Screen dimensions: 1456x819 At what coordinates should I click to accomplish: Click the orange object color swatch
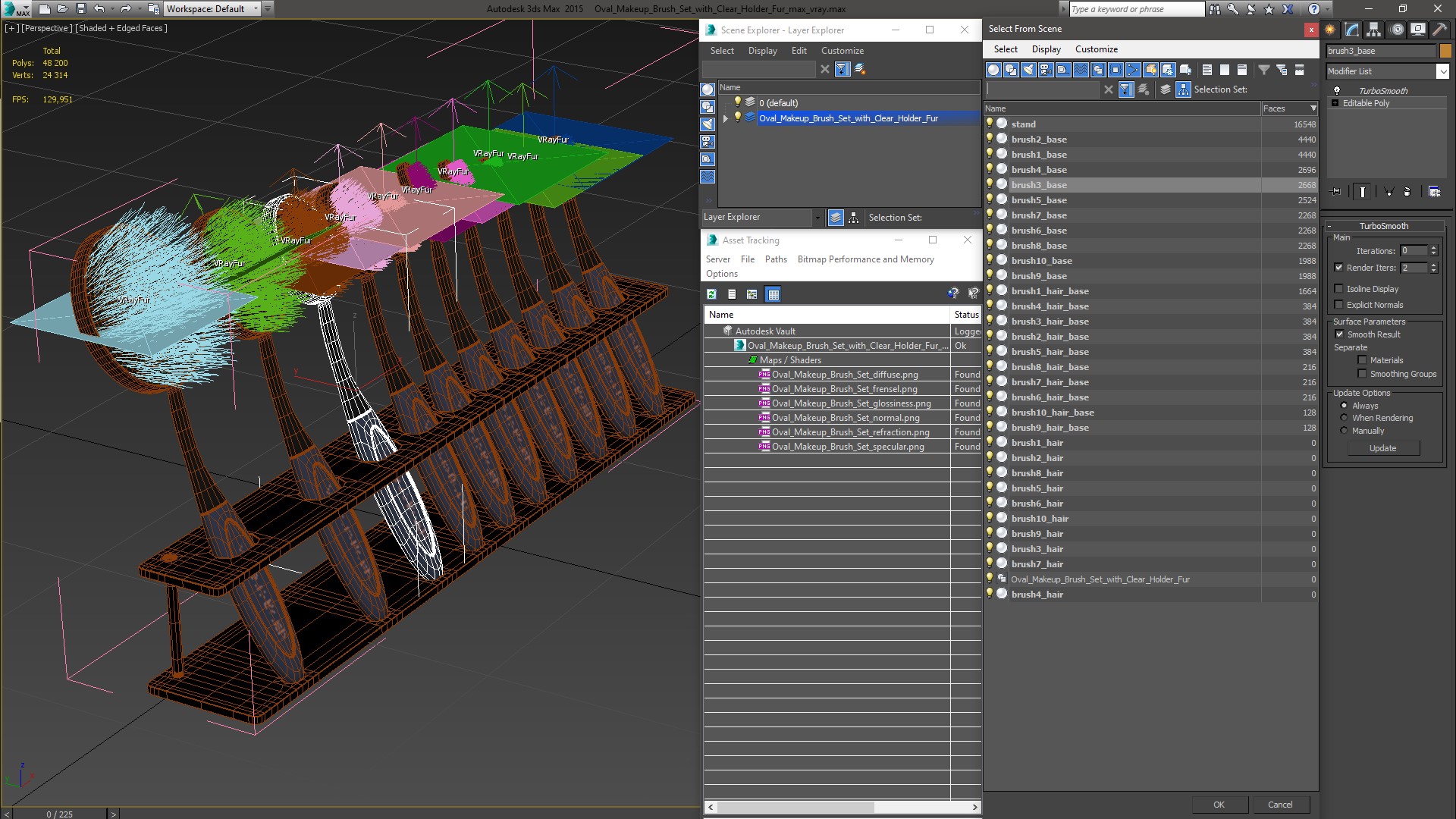pyautogui.click(x=1445, y=51)
